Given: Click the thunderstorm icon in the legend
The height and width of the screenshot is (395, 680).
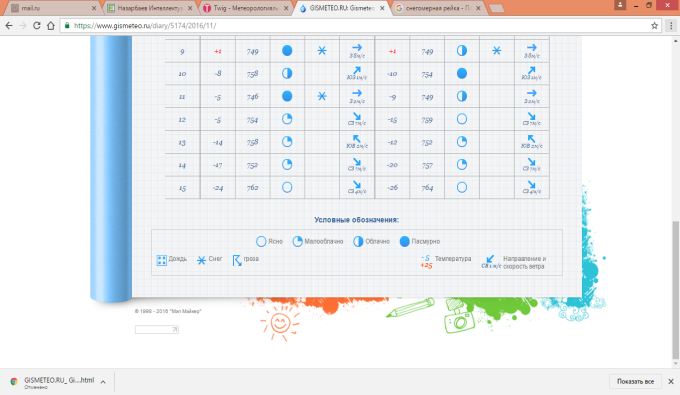Looking at the screenshot, I should pos(237,260).
